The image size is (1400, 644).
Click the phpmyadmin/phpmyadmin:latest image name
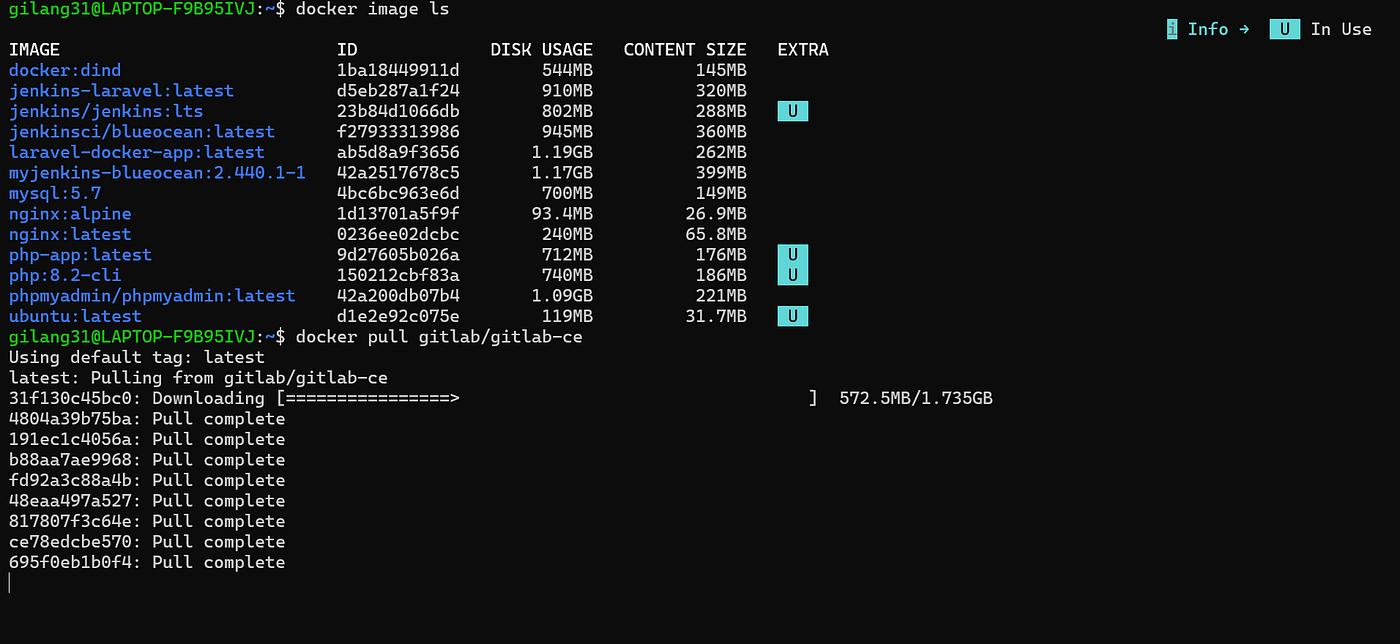click(x=152, y=296)
